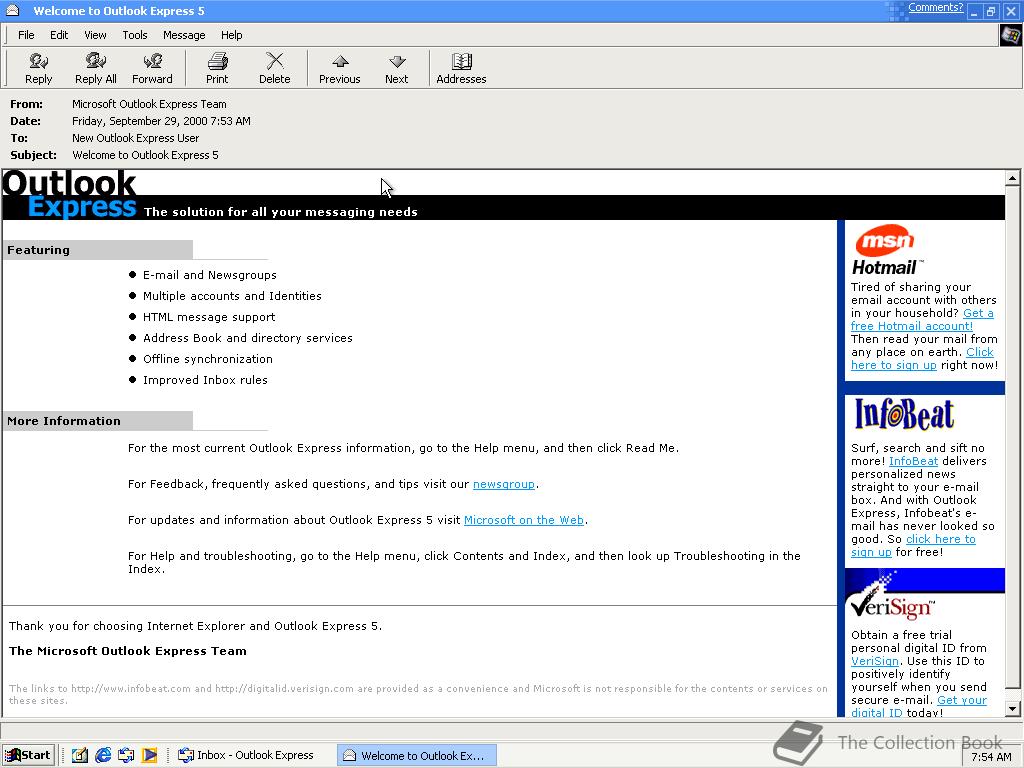1024x768 pixels.
Task: Click the HTML message support bullet
Action: pyautogui.click(x=209, y=317)
